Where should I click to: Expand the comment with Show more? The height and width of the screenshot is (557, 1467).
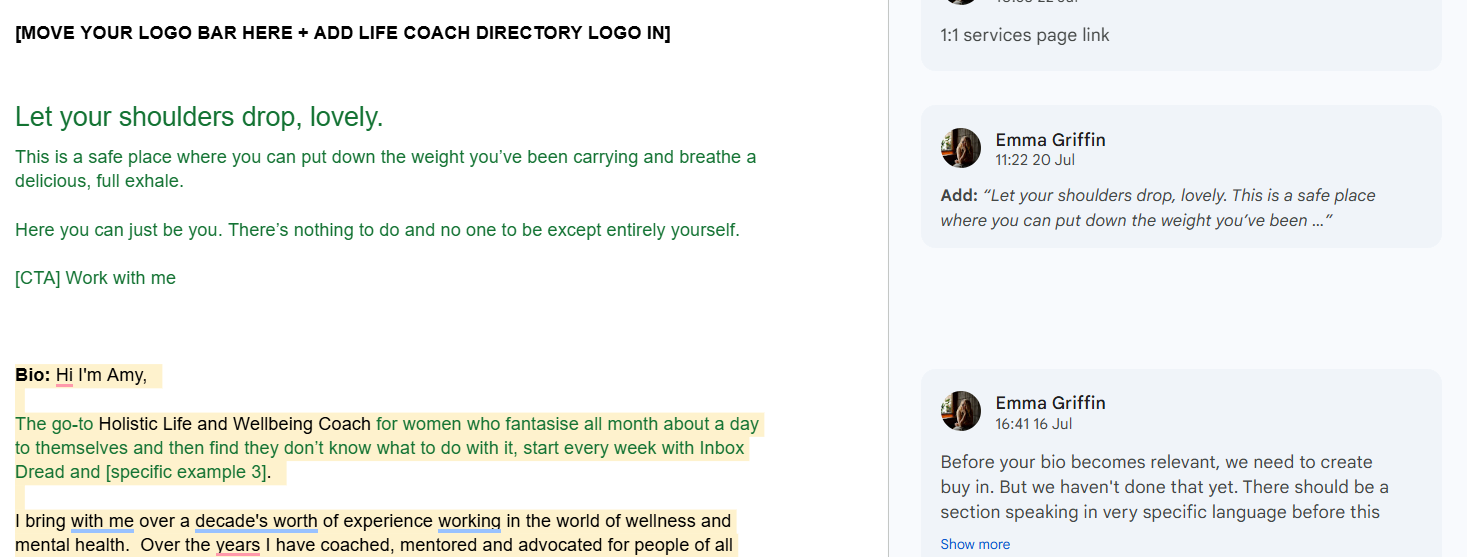pyautogui.click(x=975, y=544)
